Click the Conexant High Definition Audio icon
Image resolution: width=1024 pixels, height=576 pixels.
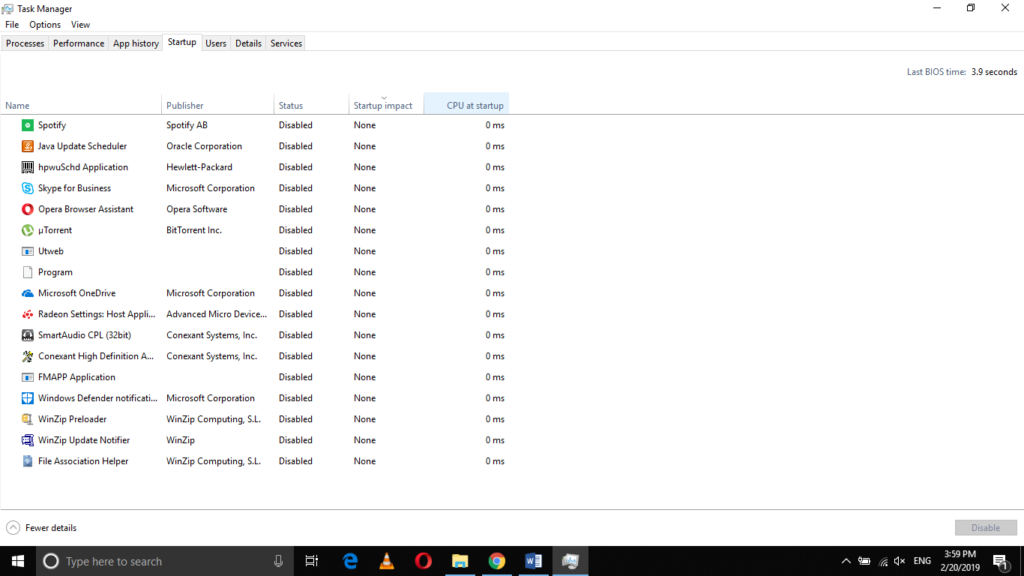tap(27, 356)
